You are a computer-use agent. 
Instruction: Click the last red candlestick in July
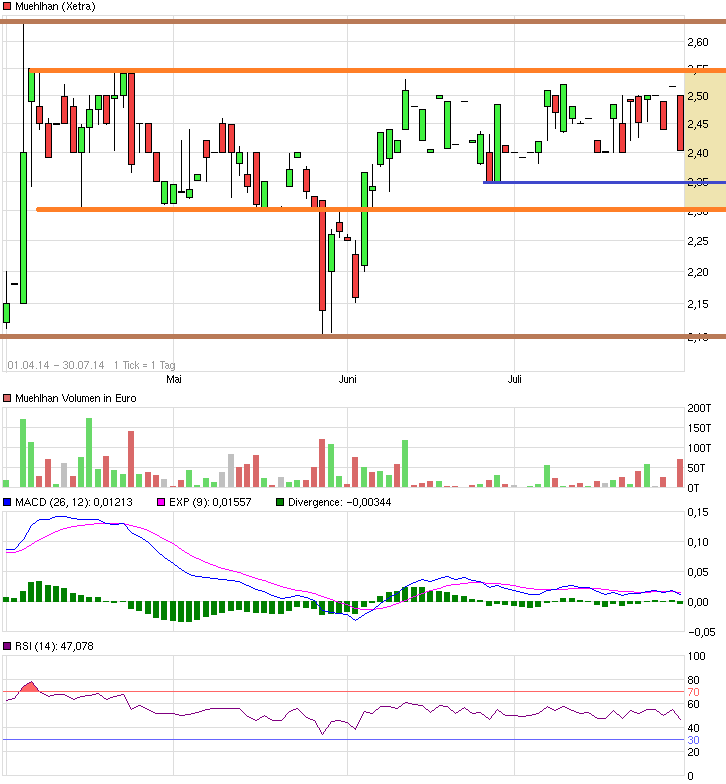click(x=680, y=123)
